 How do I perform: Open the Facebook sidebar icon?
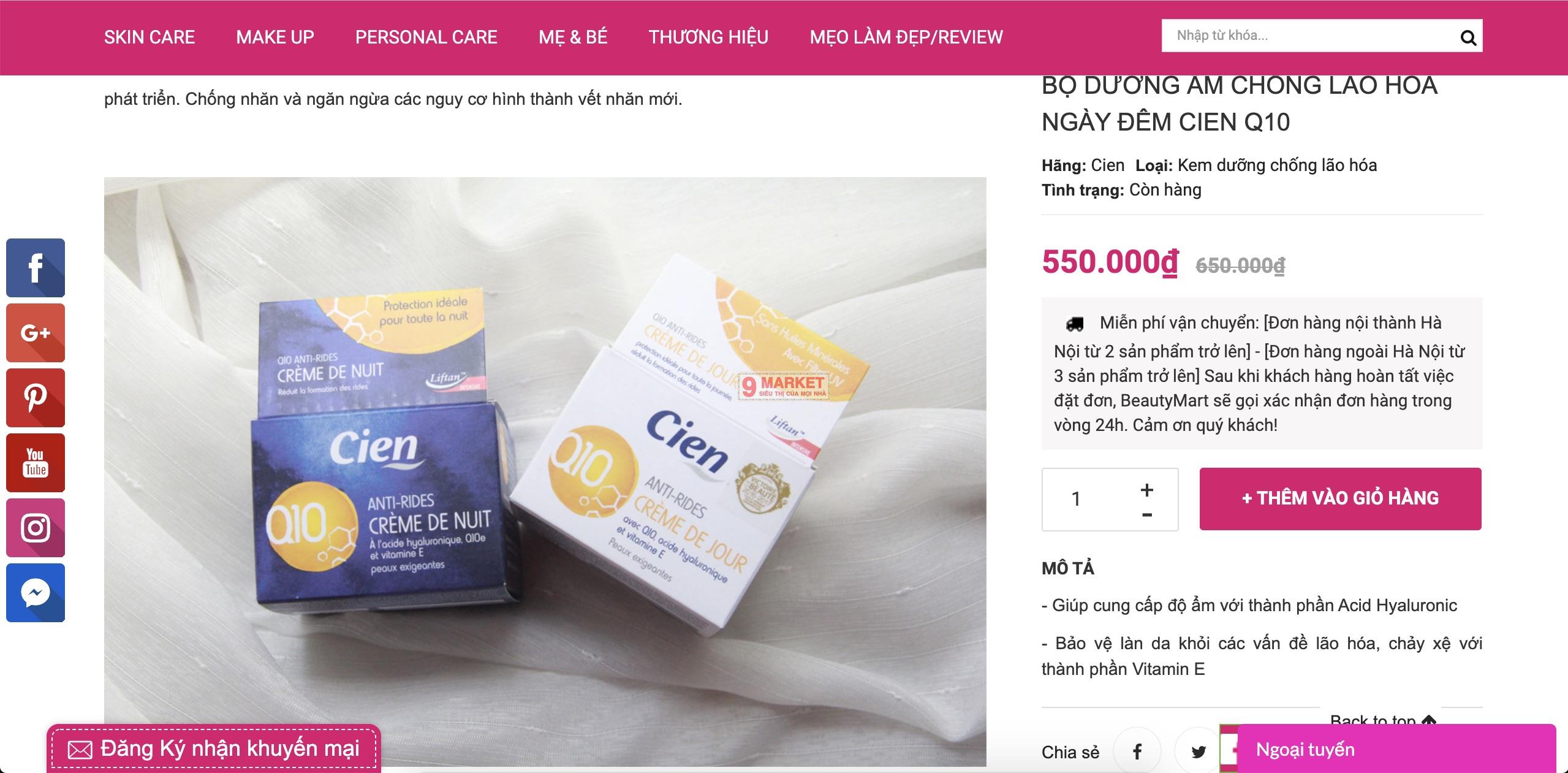[36, 268]
